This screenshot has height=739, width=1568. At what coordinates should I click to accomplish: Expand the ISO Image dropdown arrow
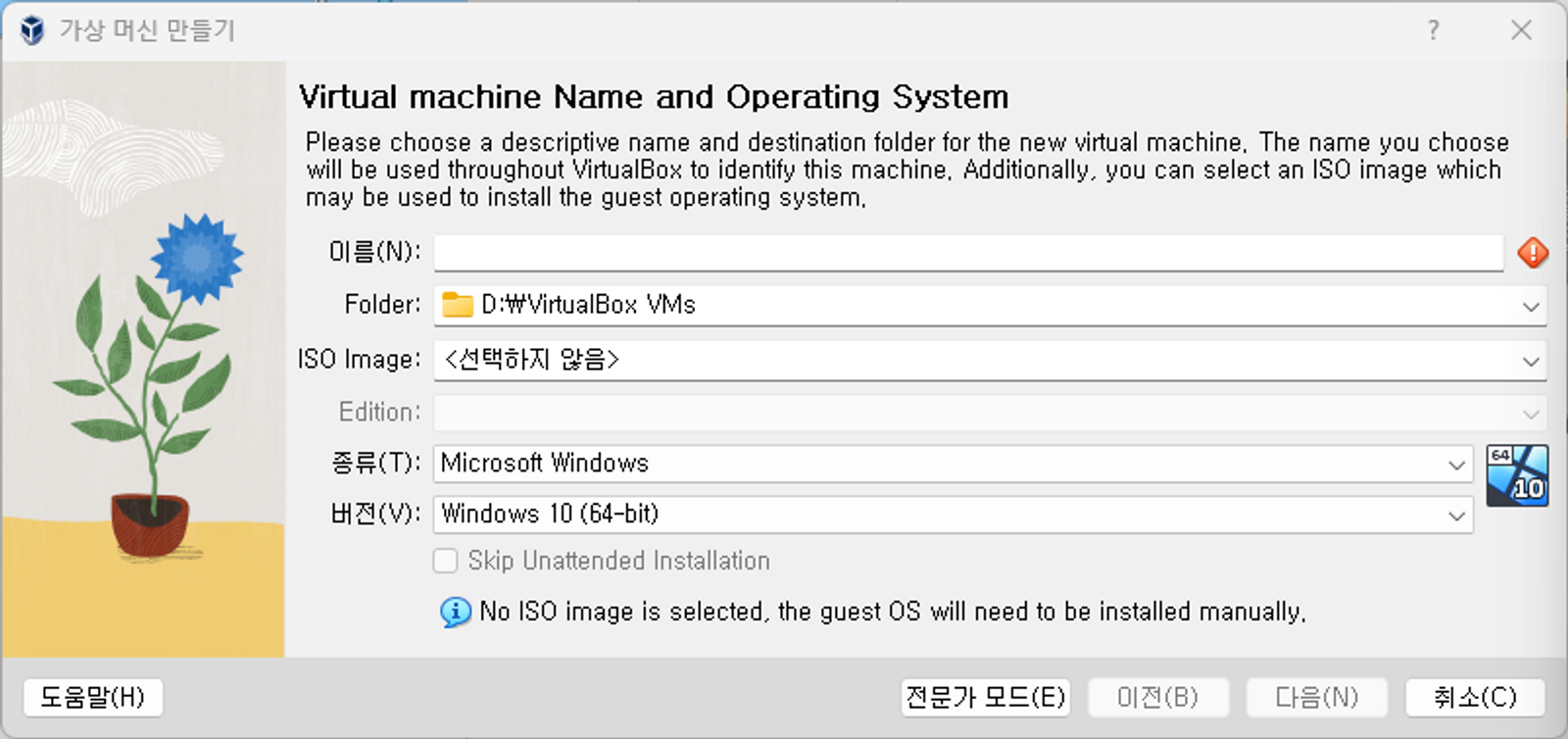(1531, 361)
